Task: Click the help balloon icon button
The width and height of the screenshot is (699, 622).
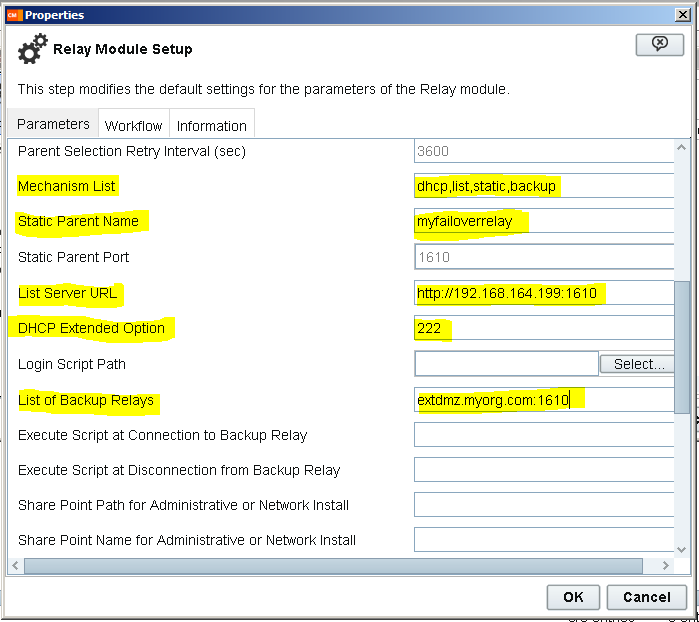Action: (x=659, y=45)
